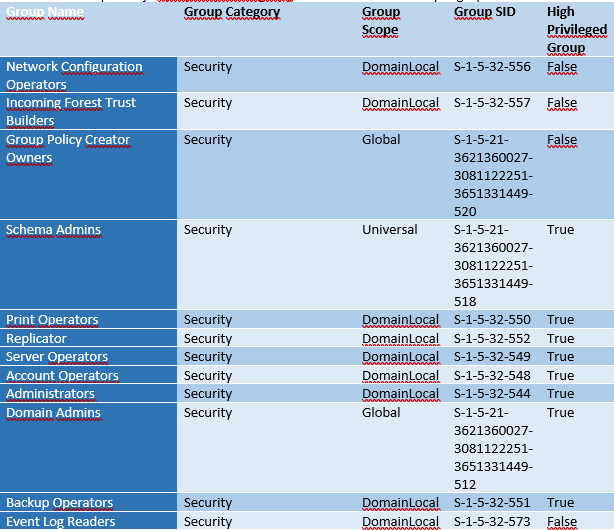The height and width of the screenshot is (530, 614).
Task: Click the Group Category column header
Action: (x=232, y=12)
